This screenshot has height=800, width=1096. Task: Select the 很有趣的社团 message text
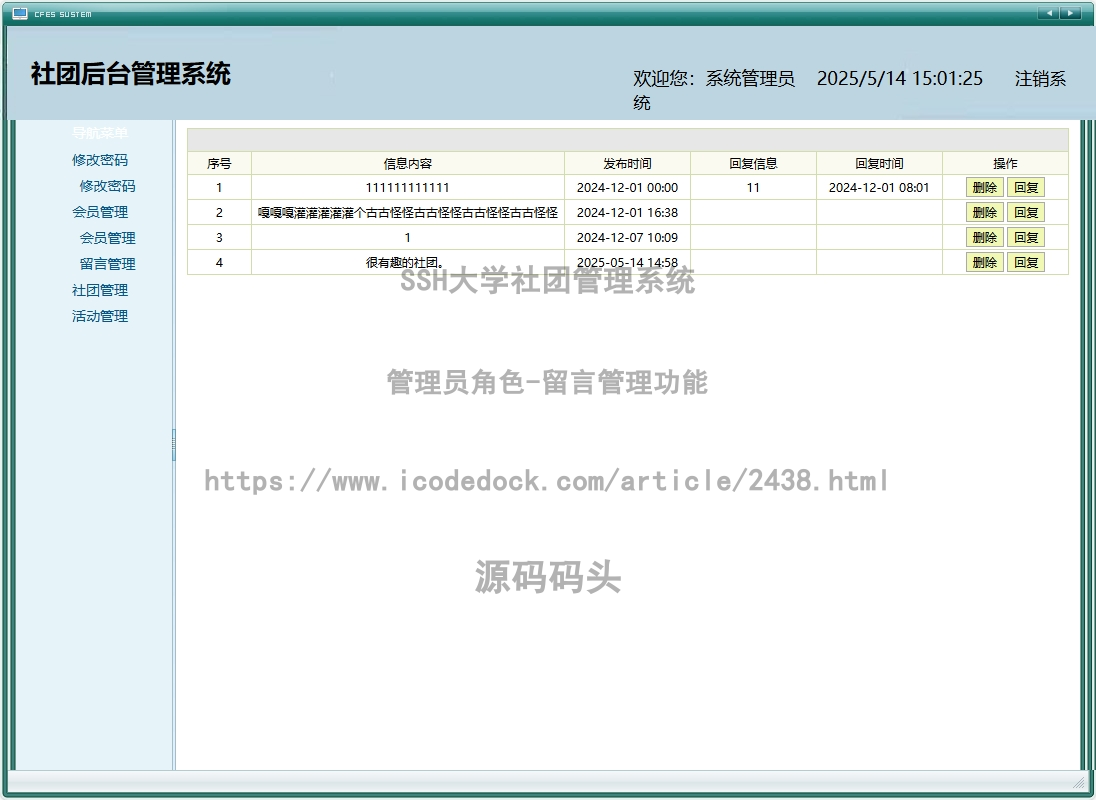point(405,263)
